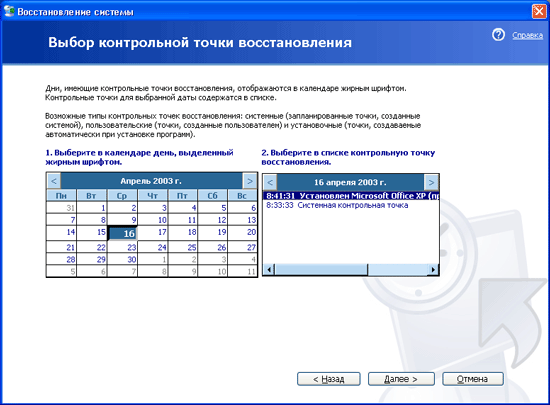Click the 'Отмена' cancel button
This screenshot has width=550, height=405.
tap(472, 379)
